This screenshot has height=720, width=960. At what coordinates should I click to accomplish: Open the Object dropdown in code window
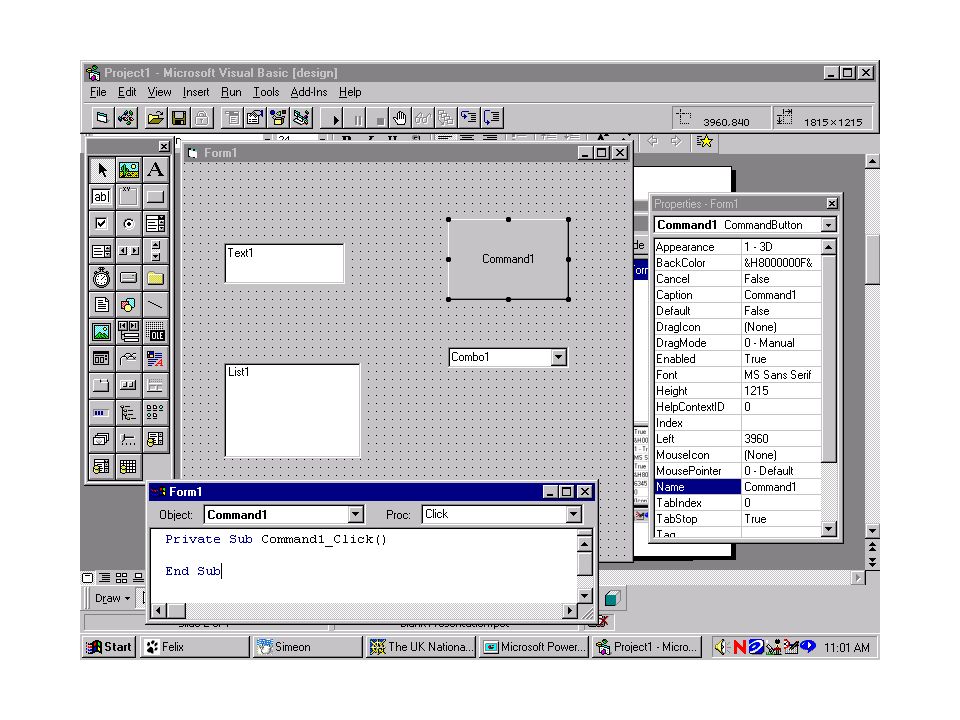[355, 515]
